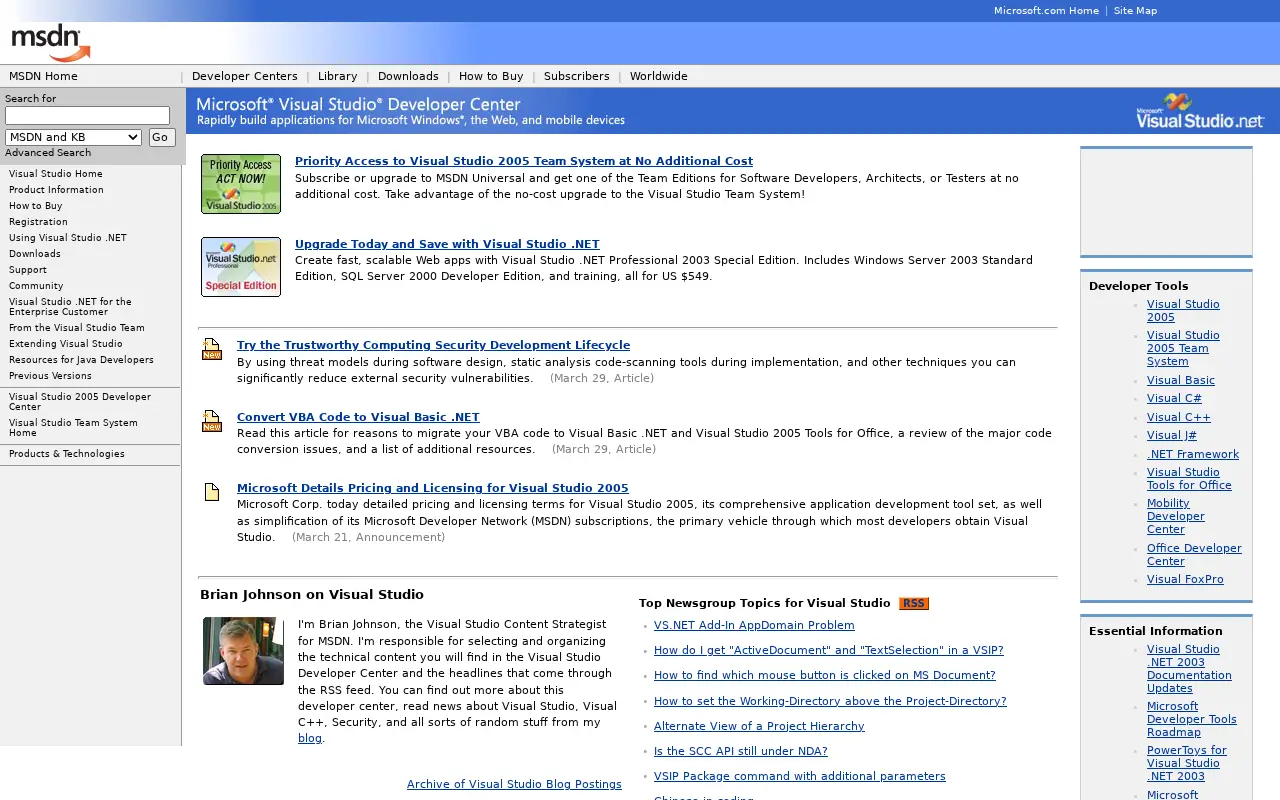Open Alternate View of a Project Hierarchy topic
1280x800 pixels.
pos(759,726)
